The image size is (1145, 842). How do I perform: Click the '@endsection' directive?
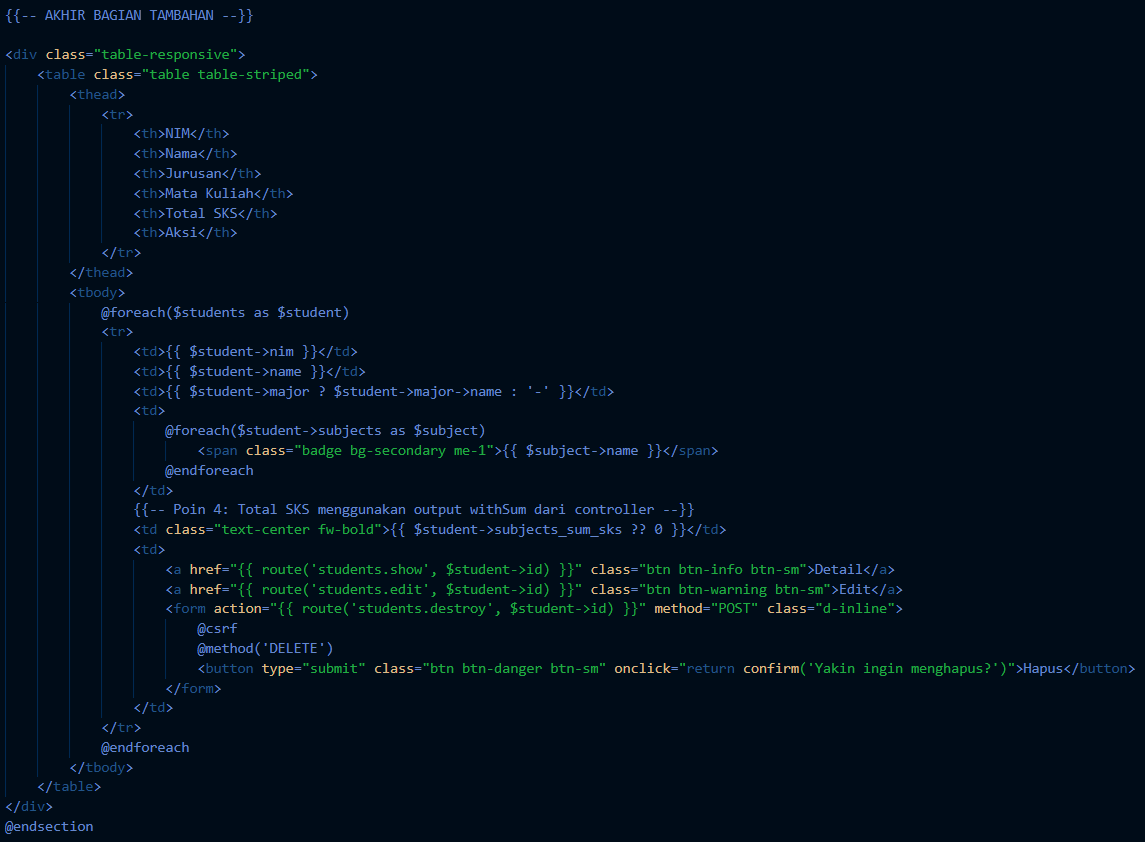click(x=49, y=827)
